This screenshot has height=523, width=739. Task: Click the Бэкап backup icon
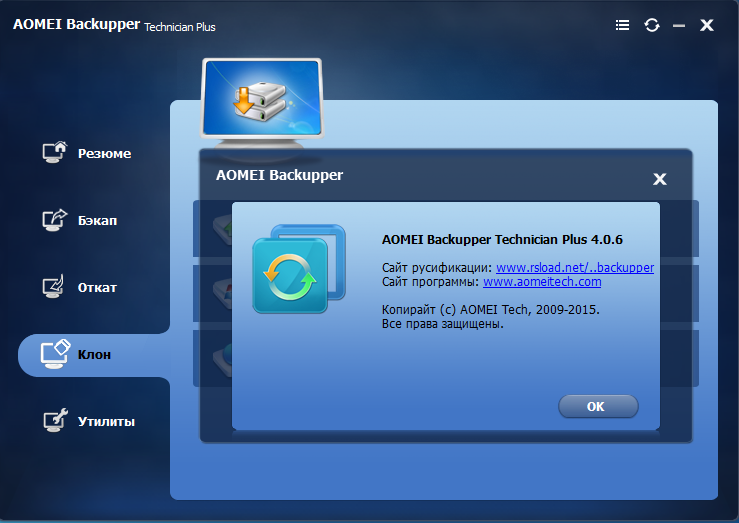pos(55,220)
